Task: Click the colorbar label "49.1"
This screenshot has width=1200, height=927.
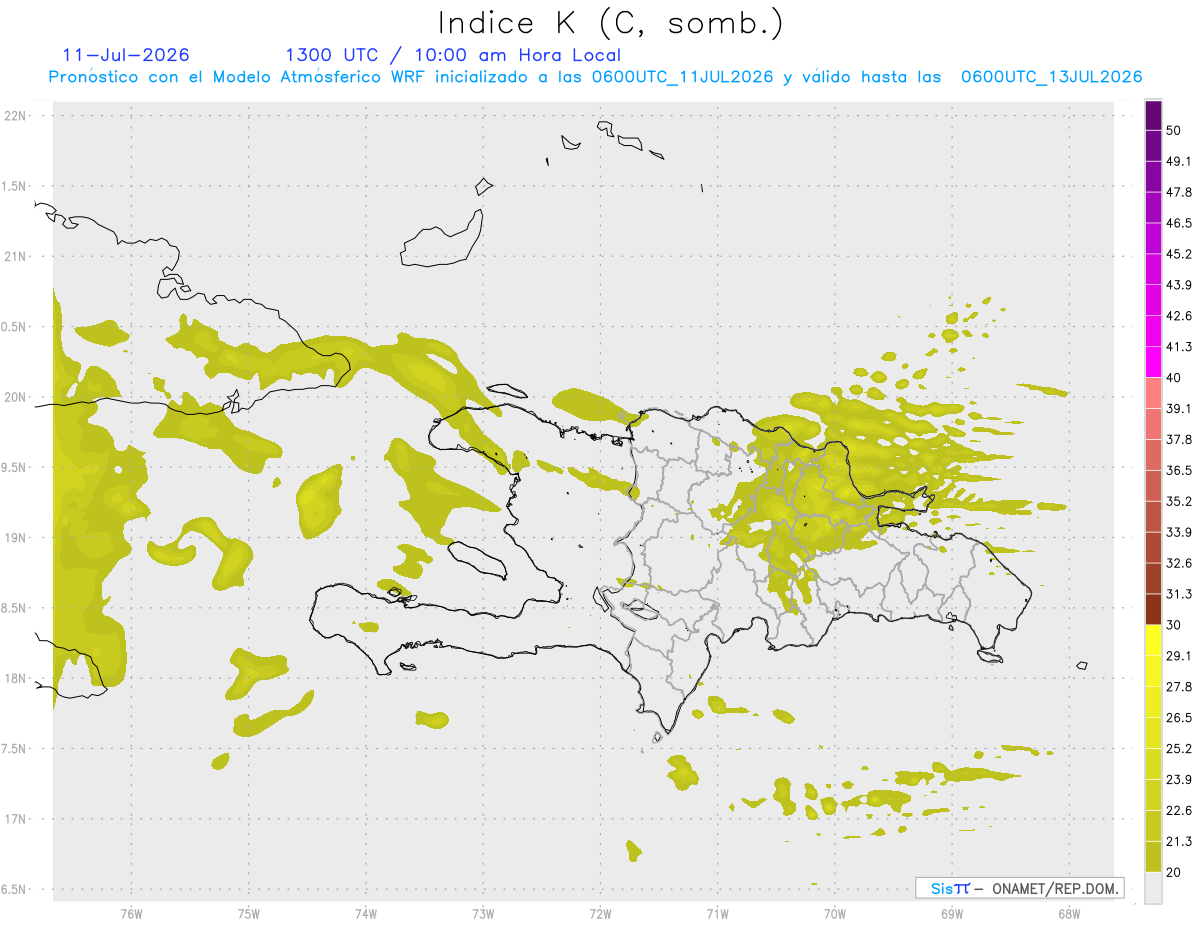Action: (x=1180, y=162)
